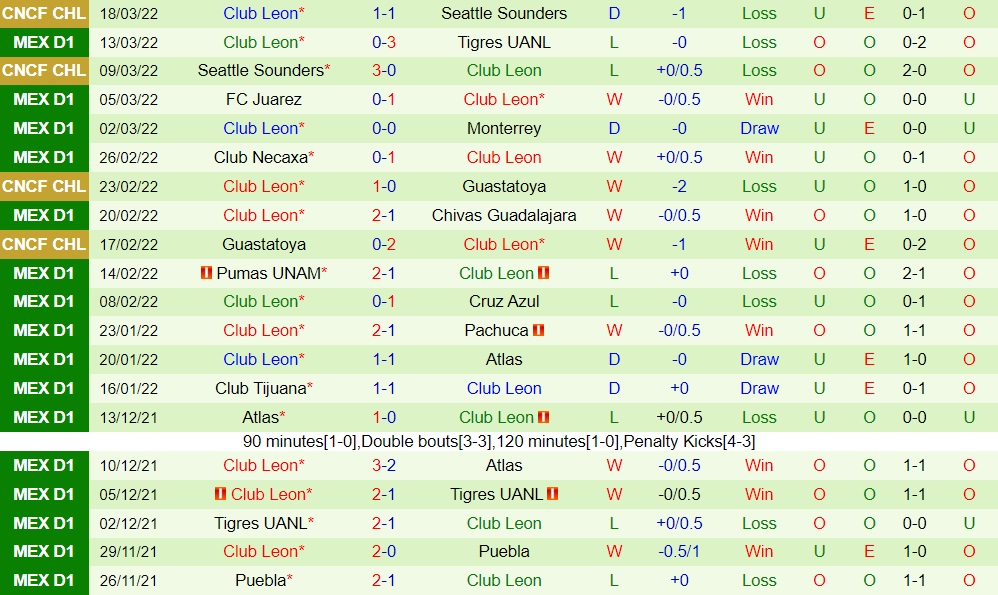The height and width of the screenshot is (595, 998).
Task: Click red card icon next to Tigres UANL on 05/12/21
Action: pos(552,494)
